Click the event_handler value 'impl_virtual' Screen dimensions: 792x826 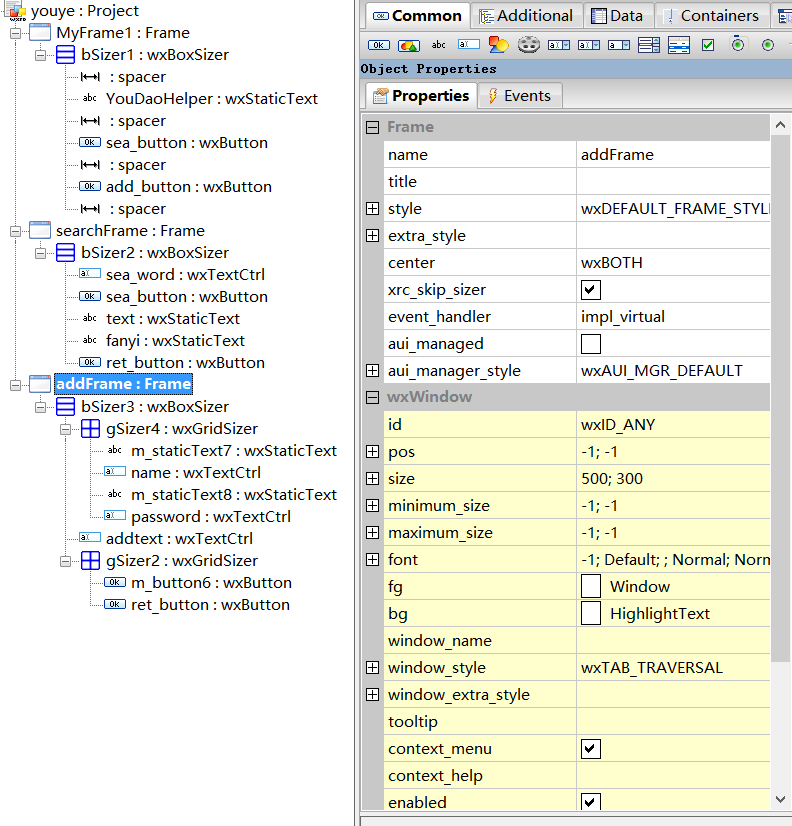pyautogui.click(x=673, y=317)
